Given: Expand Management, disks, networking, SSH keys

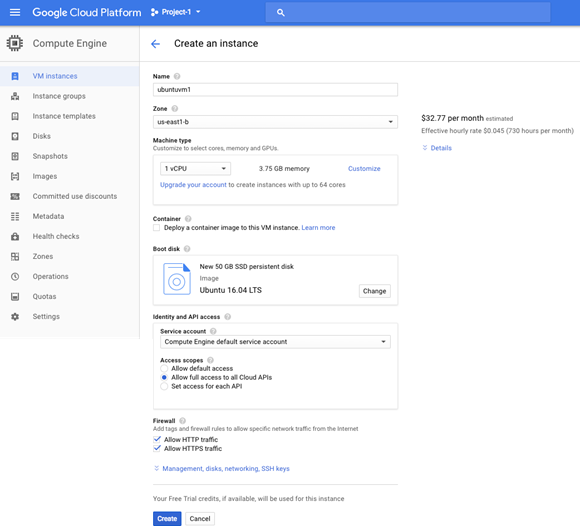Looking at the screenshot, I should [221, 469].
